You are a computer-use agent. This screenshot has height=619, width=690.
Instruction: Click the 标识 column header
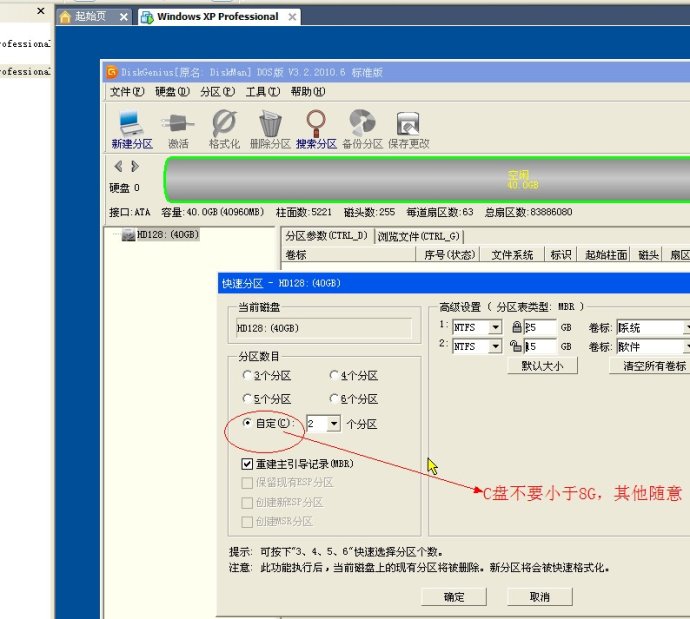tap(561, 255)
